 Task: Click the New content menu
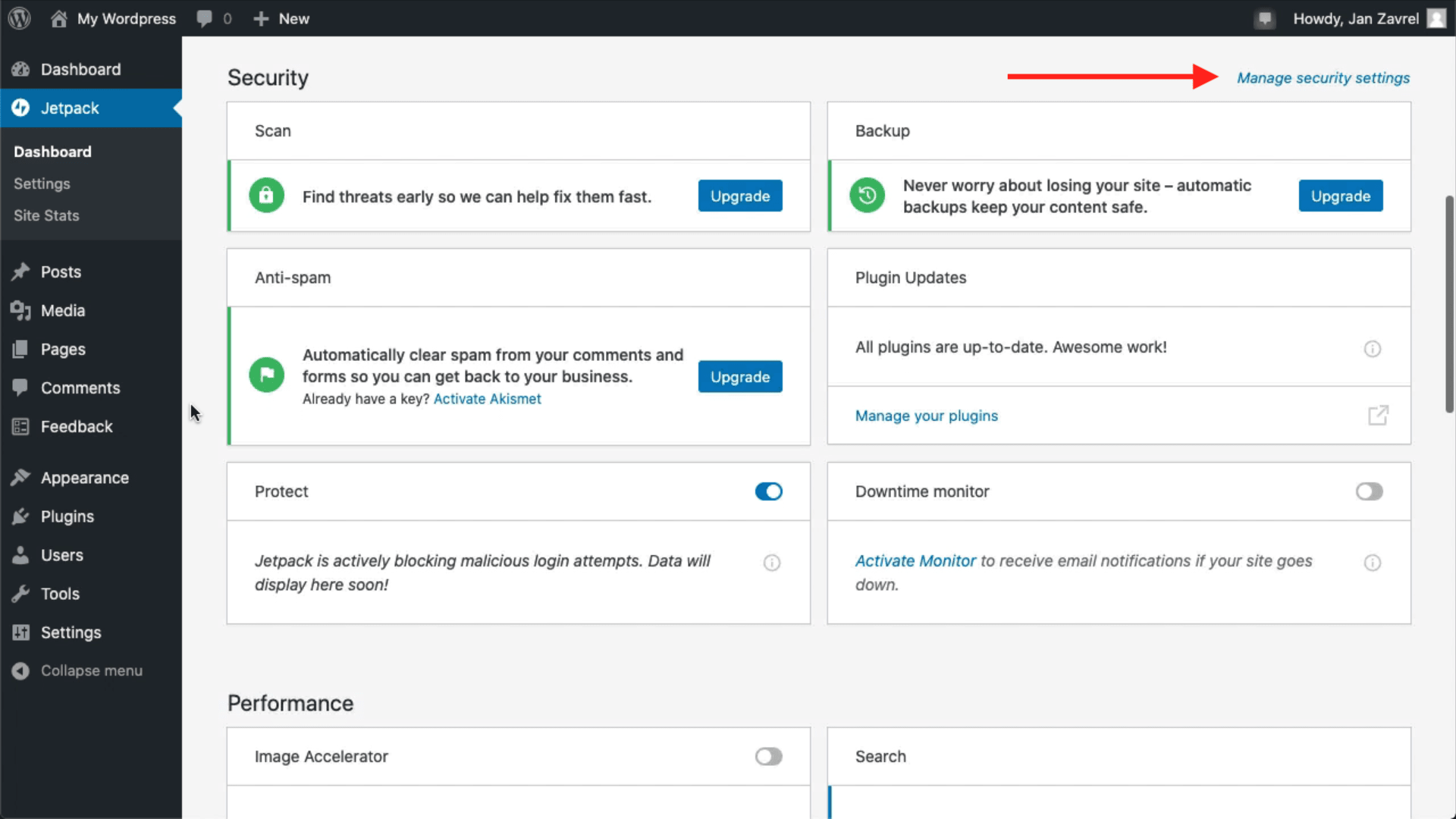point(282,18)
